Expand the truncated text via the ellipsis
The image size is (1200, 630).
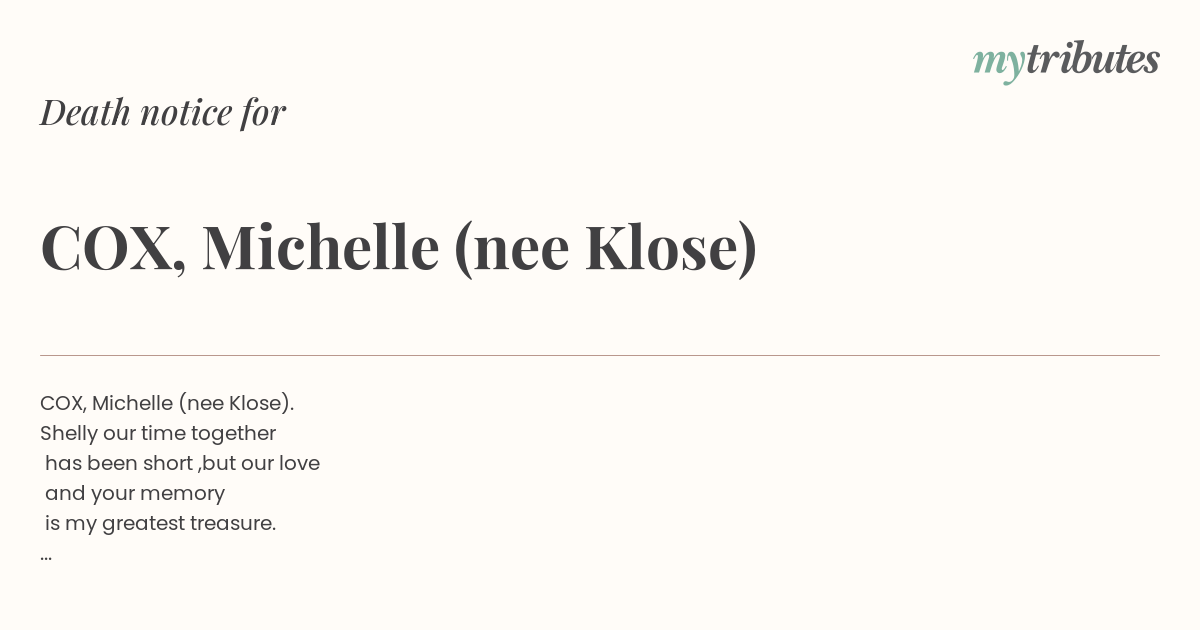46,557
